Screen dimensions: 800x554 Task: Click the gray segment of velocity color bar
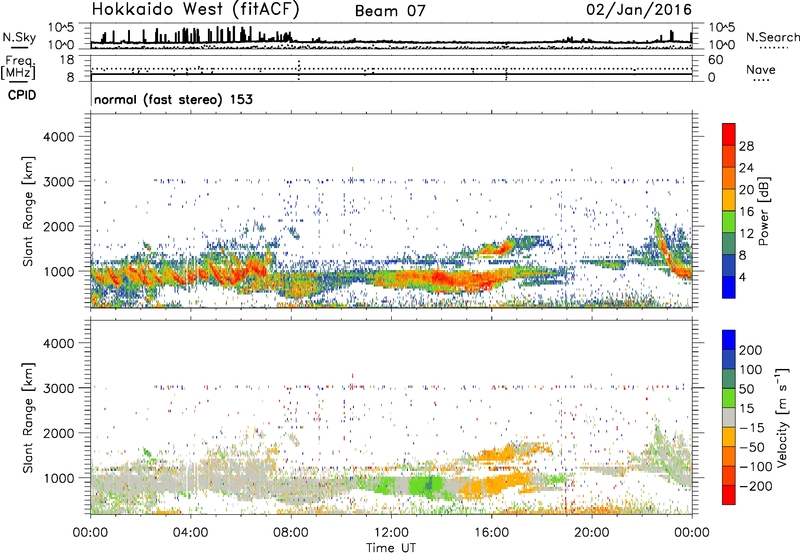coord(729,417)
